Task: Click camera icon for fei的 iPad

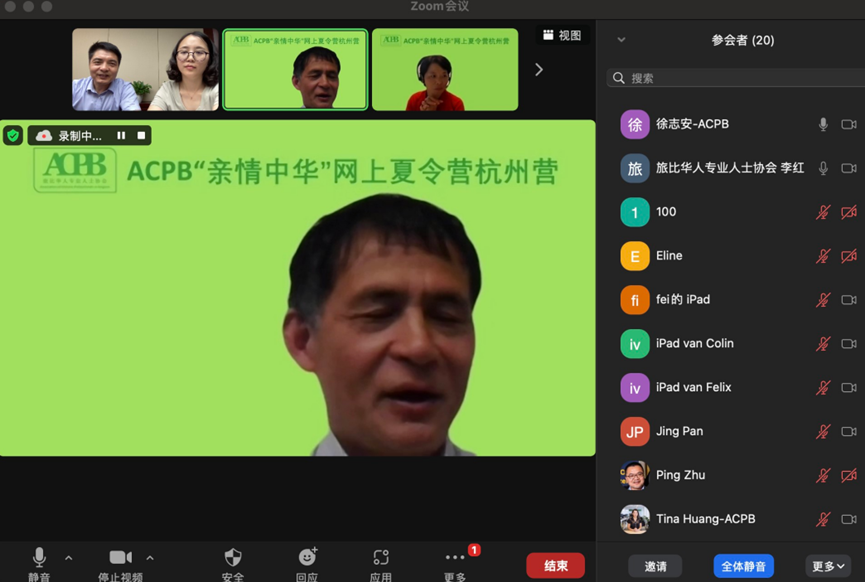Action: tap(849, 300)
